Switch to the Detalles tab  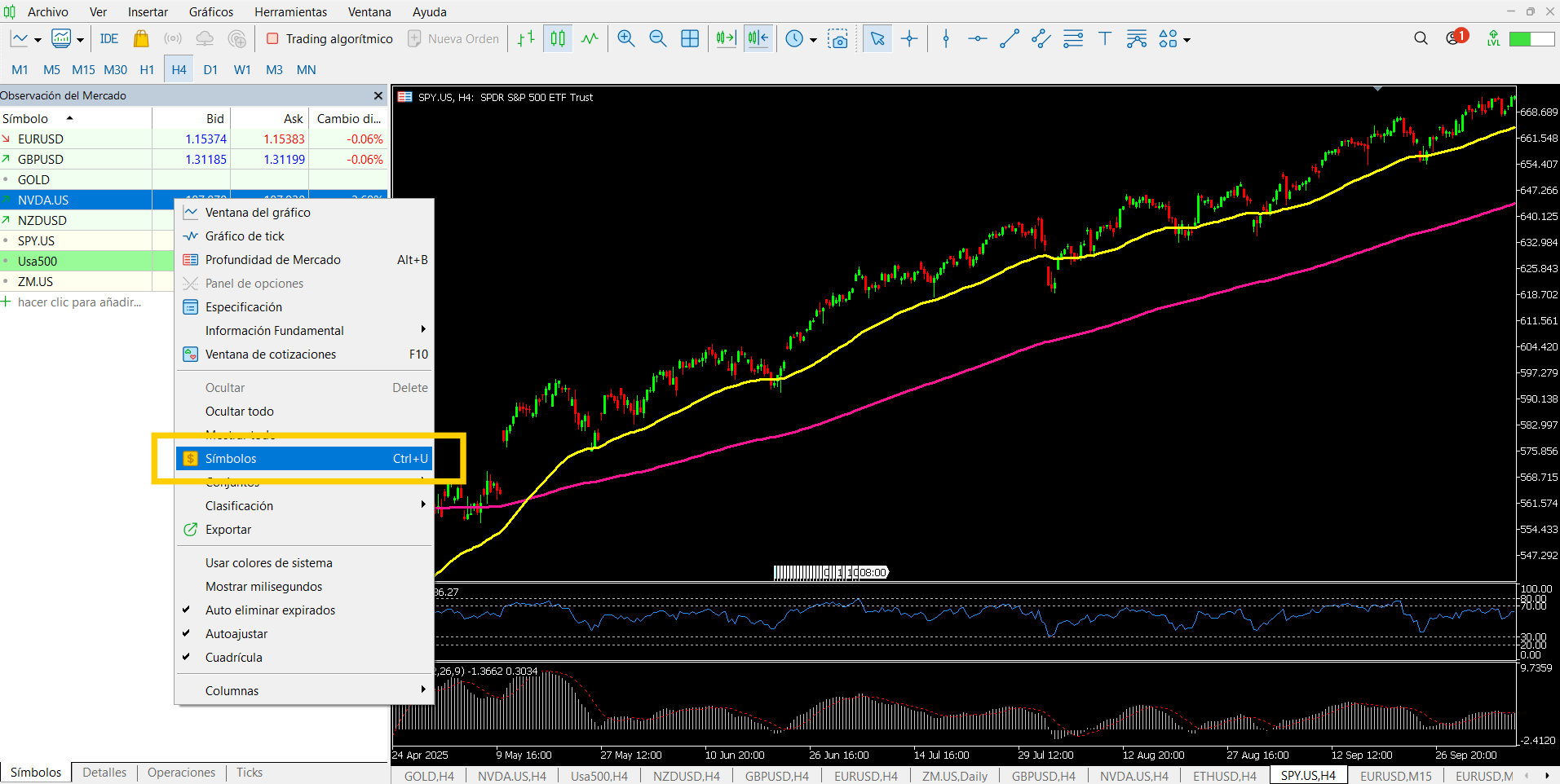pos(104,773)
